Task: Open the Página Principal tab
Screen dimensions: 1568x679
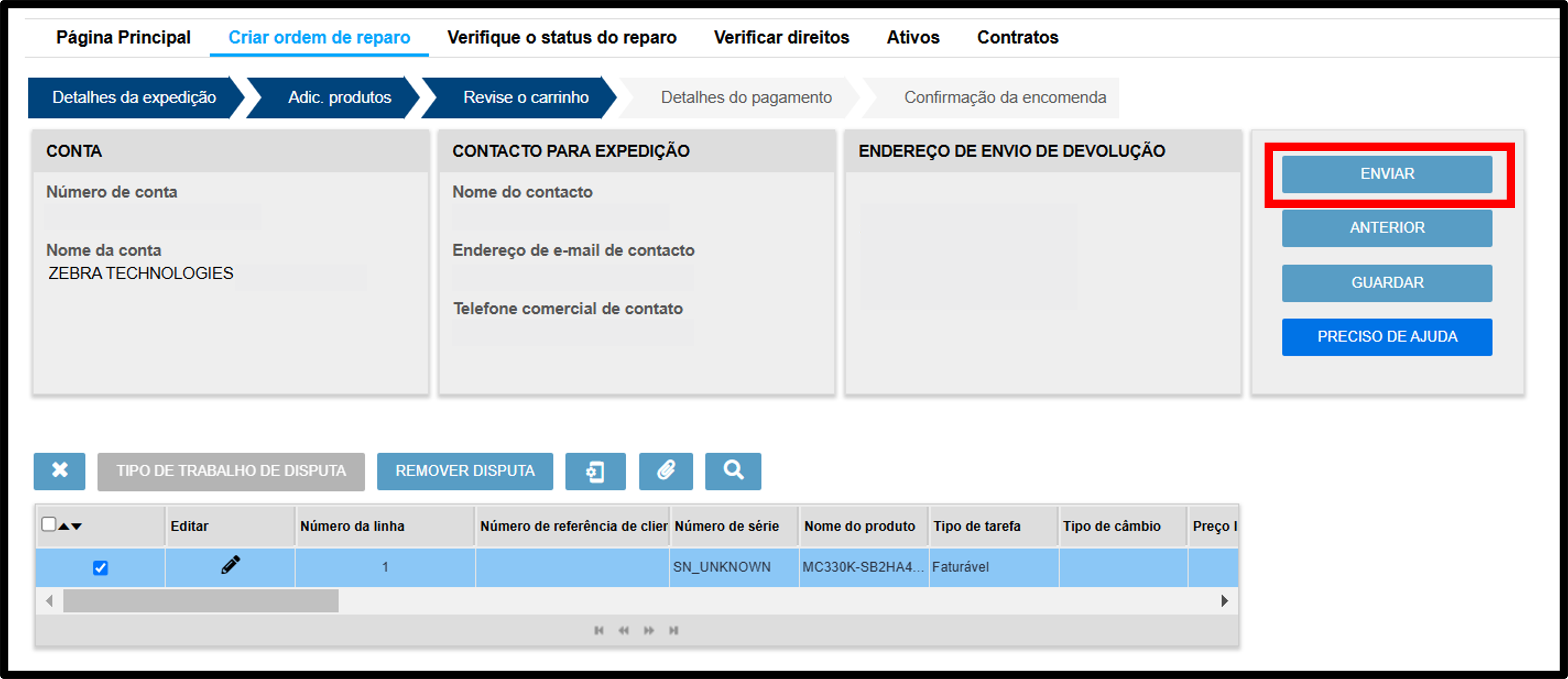Action: (124, 37)
